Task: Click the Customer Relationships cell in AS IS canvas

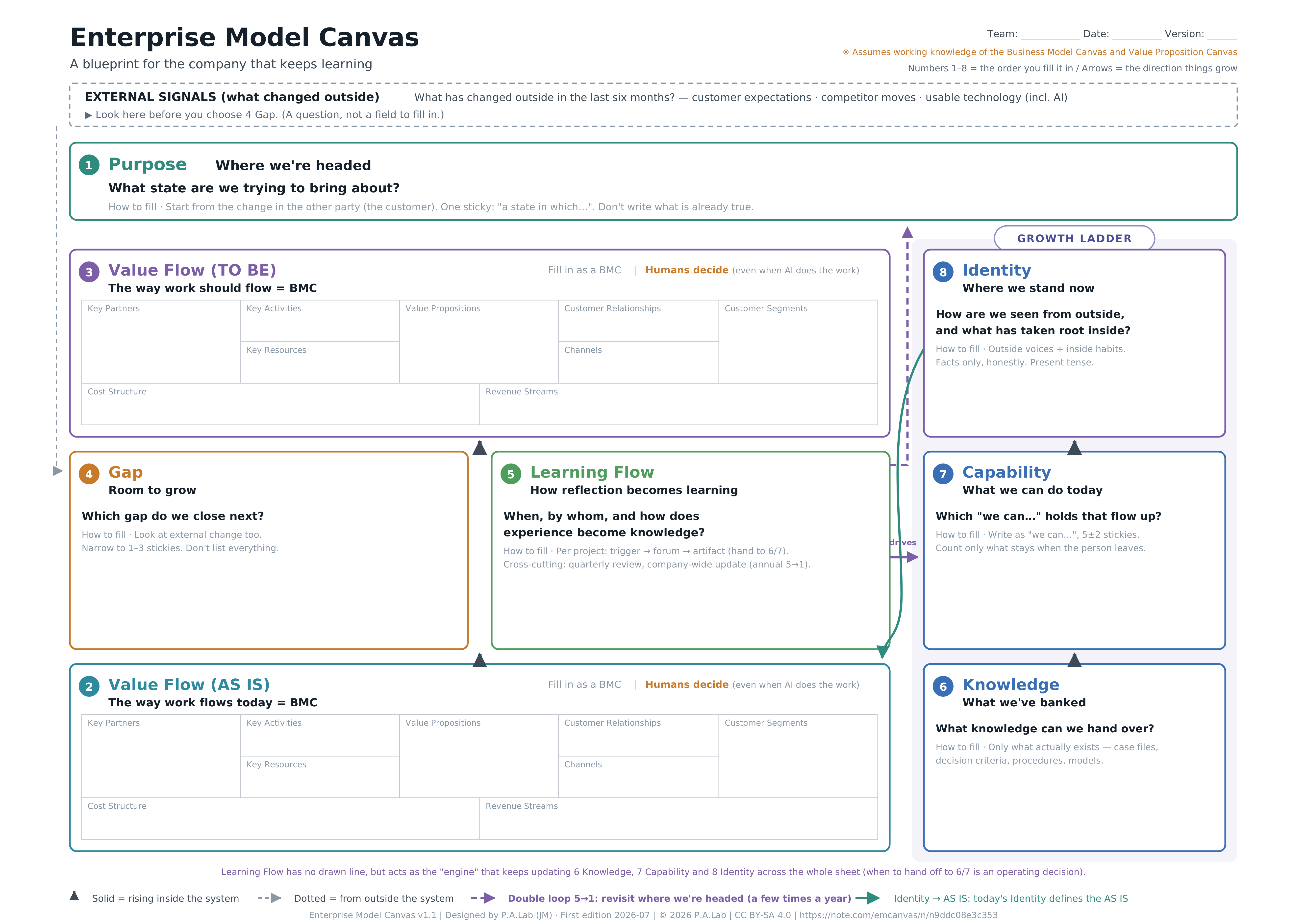Action: coord(639,736)
